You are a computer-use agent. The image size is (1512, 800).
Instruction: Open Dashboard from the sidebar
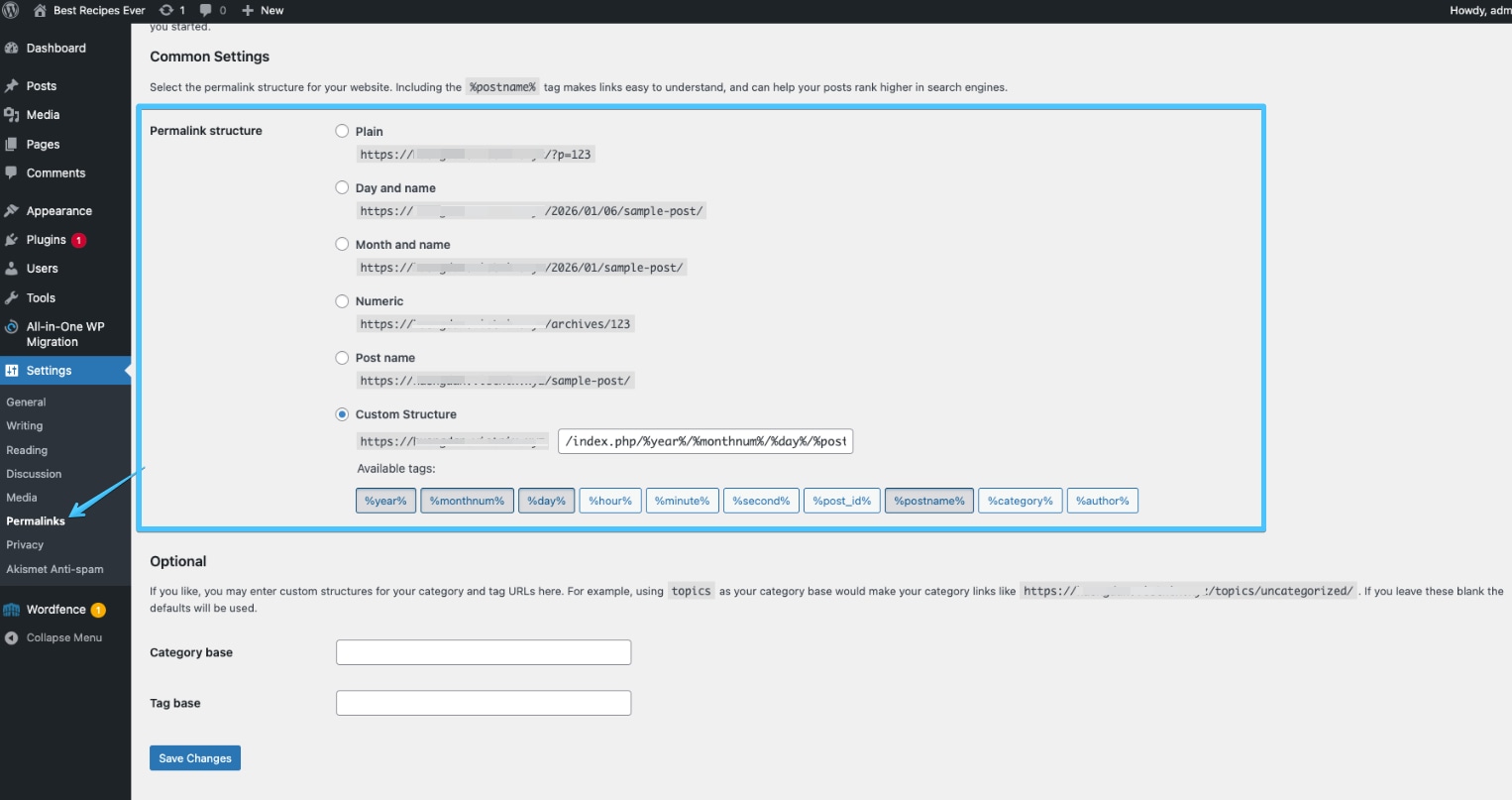click(x=55, y=48)
